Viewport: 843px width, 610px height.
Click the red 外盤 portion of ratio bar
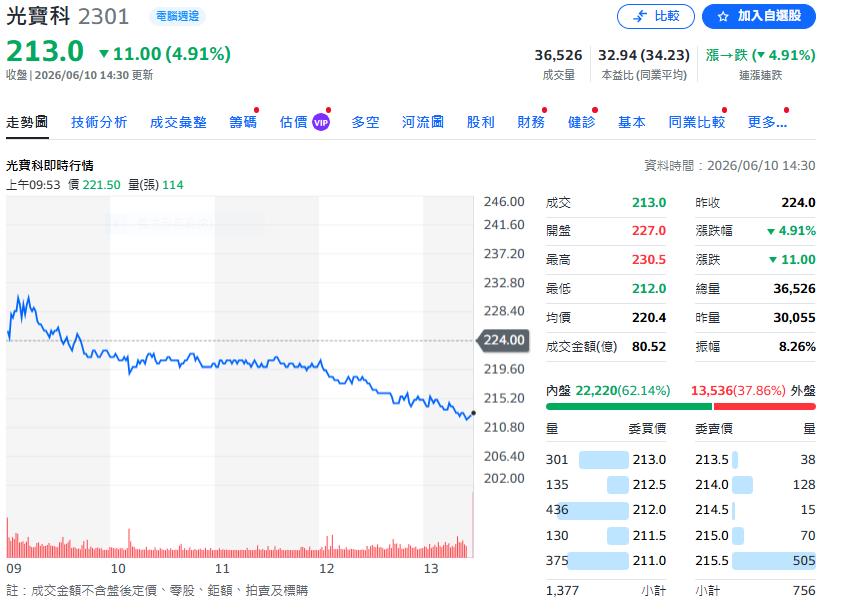point(765,407)
